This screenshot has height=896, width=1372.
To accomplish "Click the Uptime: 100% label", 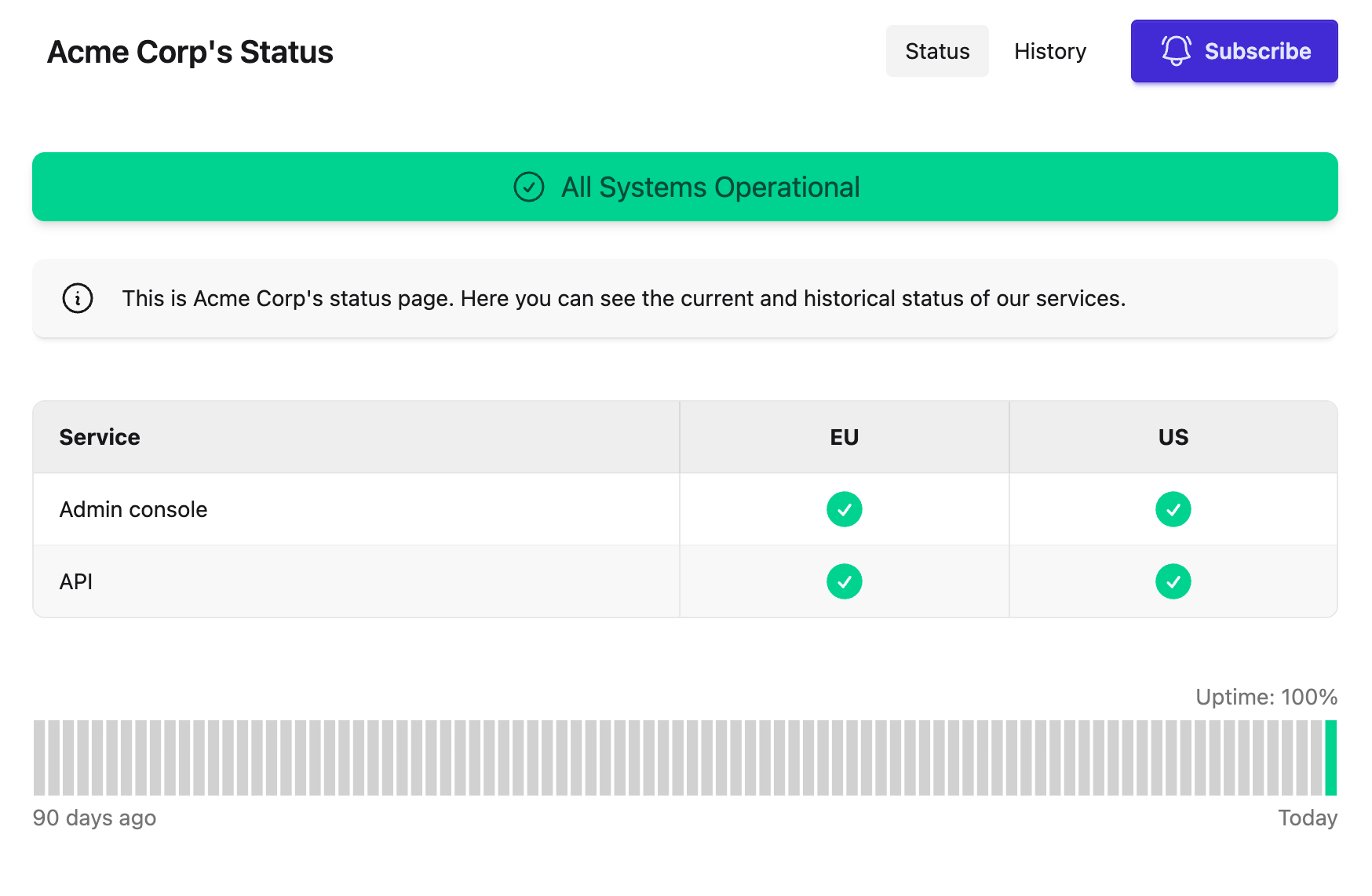I will click(x=1266, y=697).
